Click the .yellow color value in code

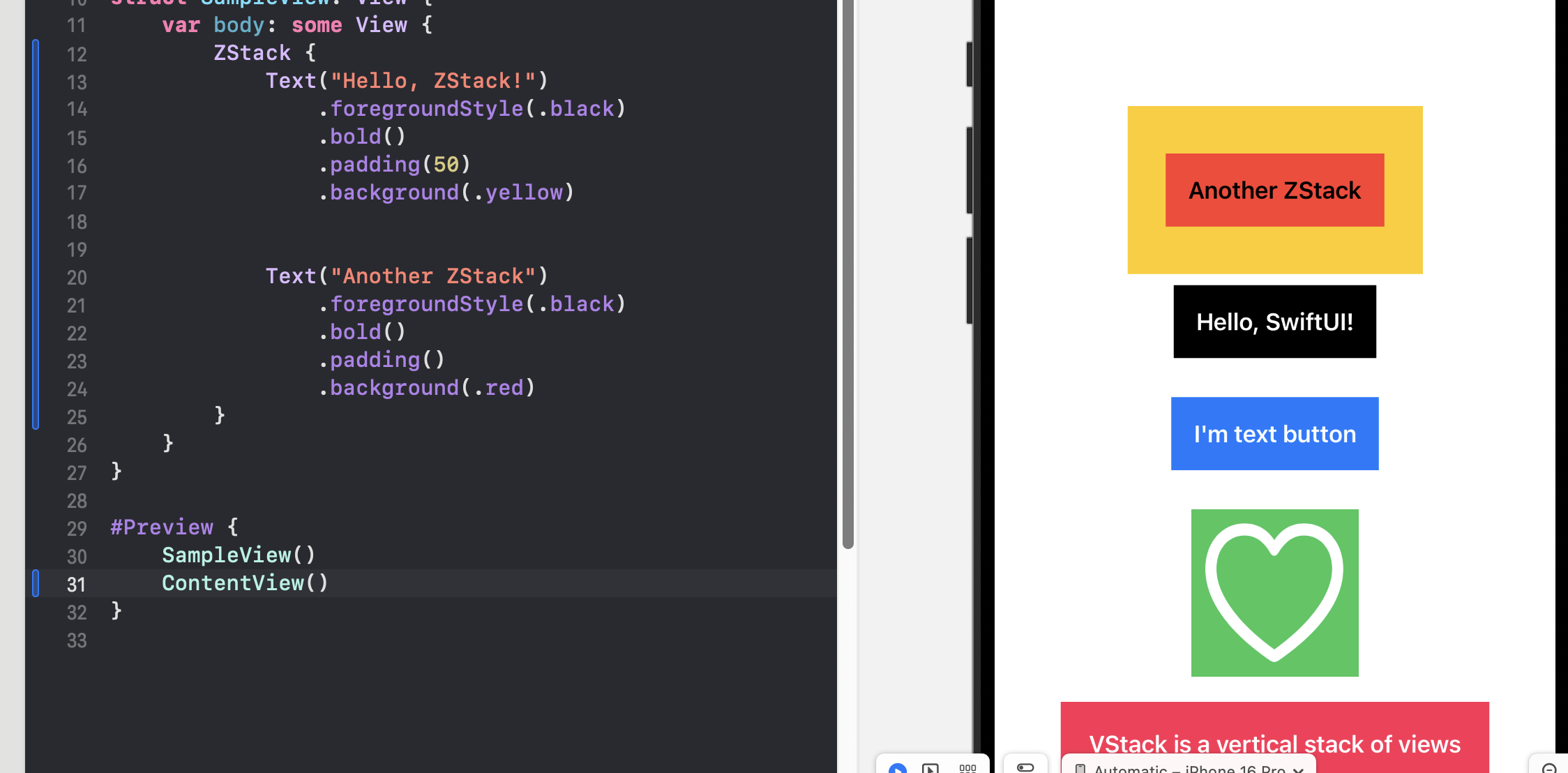(523, 193)
